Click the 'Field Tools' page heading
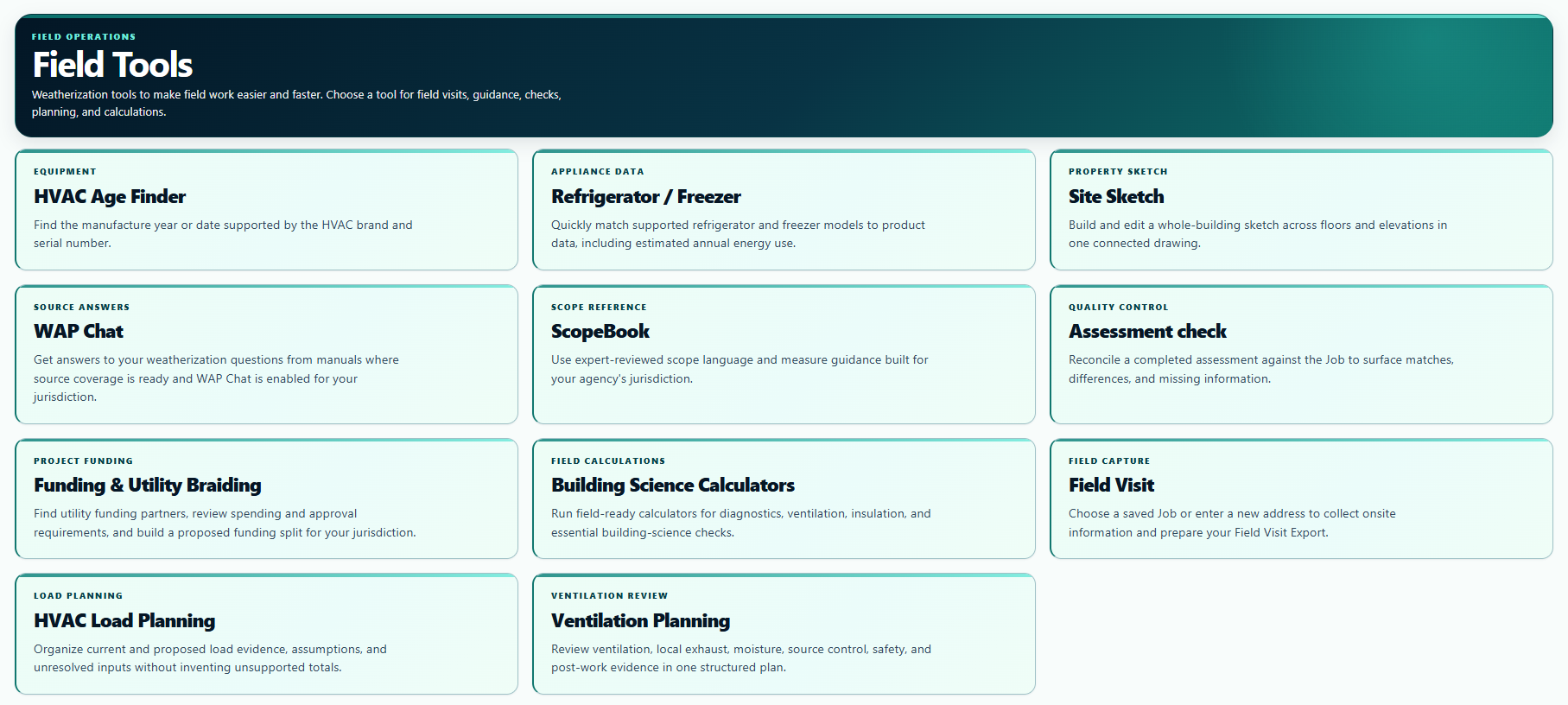 point(112,65)
